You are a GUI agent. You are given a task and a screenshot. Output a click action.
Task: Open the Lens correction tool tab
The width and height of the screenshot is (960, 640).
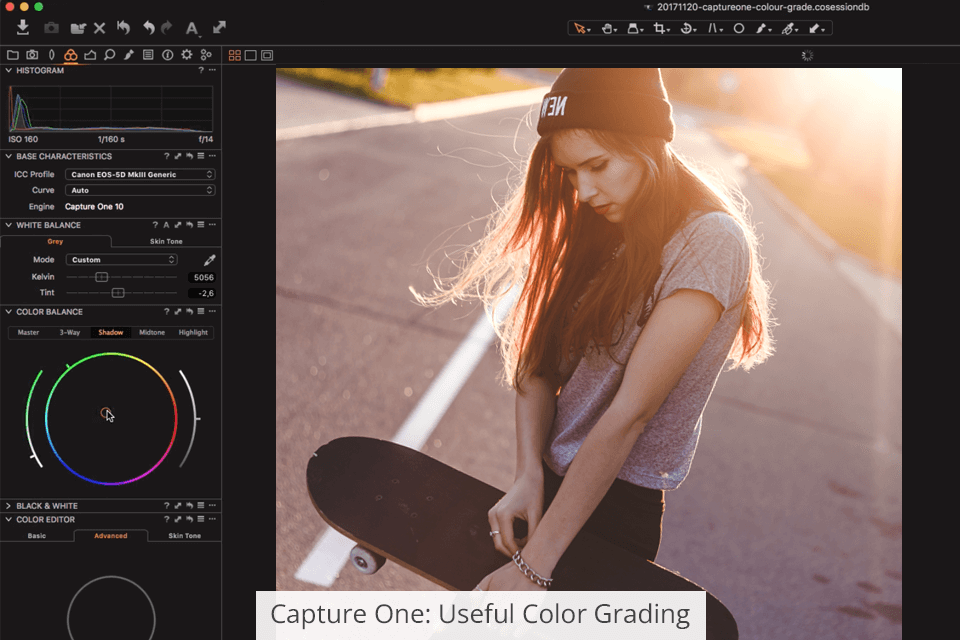pyautogui.click(x=51, y=55)
